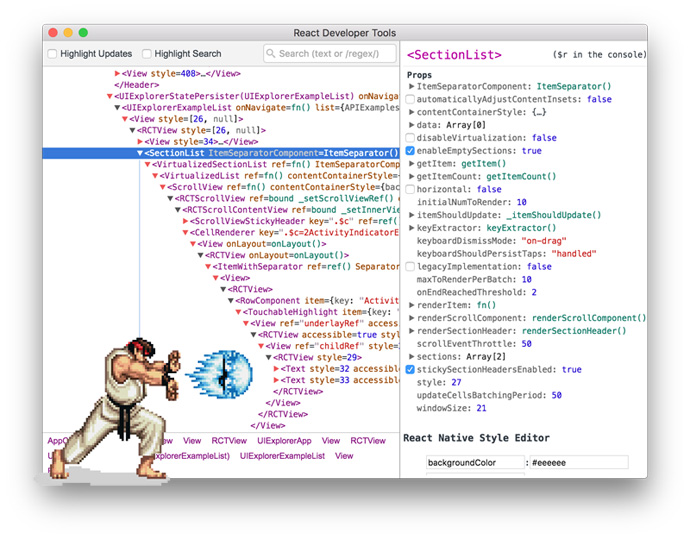This screenshot has width=690, height=539.
Task: Enable the Highlight Updates checkbox
Action: tap(52, 54)
